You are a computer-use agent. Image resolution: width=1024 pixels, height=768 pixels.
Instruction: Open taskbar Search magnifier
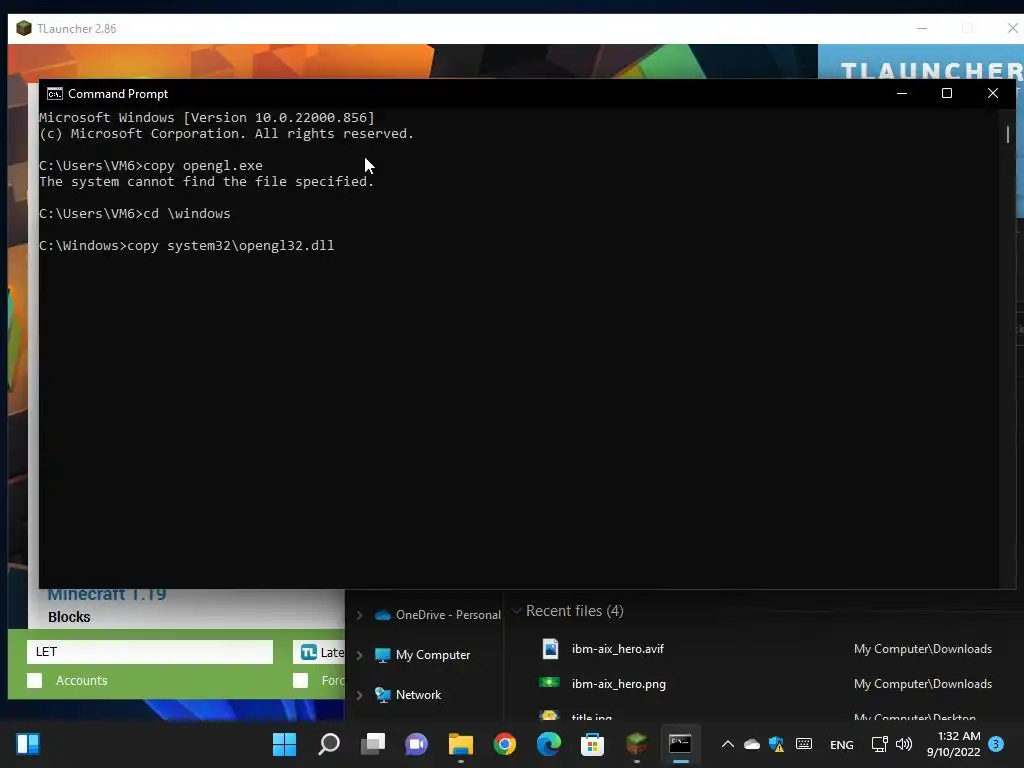click(328, 744)
